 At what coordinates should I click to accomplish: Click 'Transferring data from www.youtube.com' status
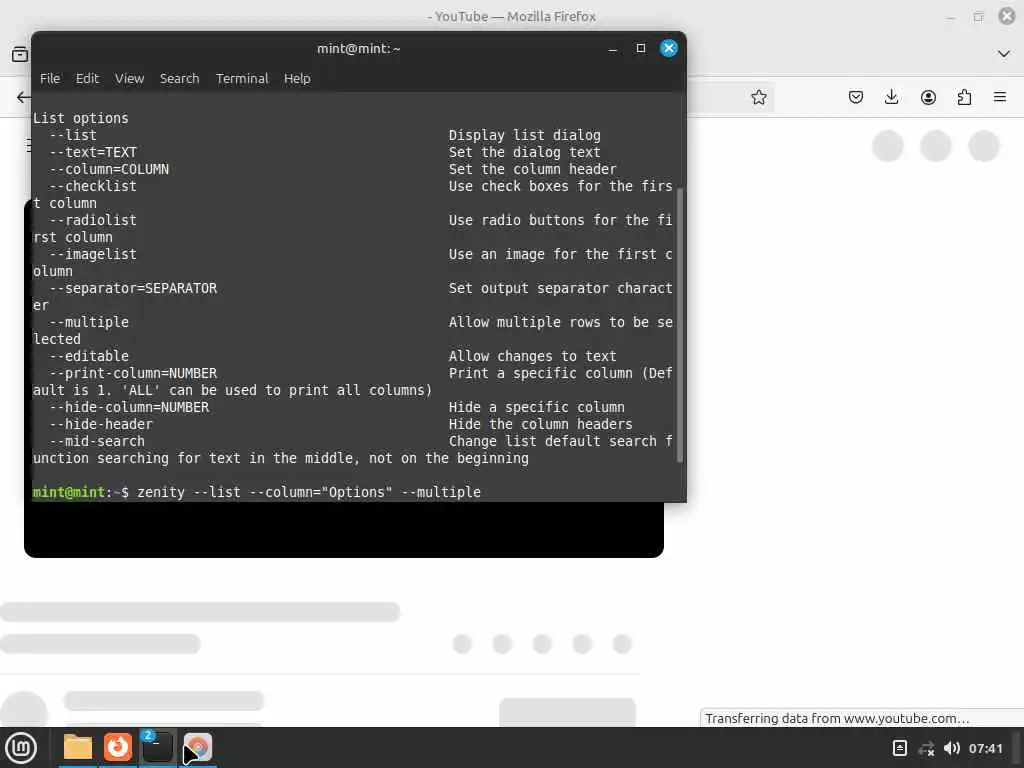(837, 718)
